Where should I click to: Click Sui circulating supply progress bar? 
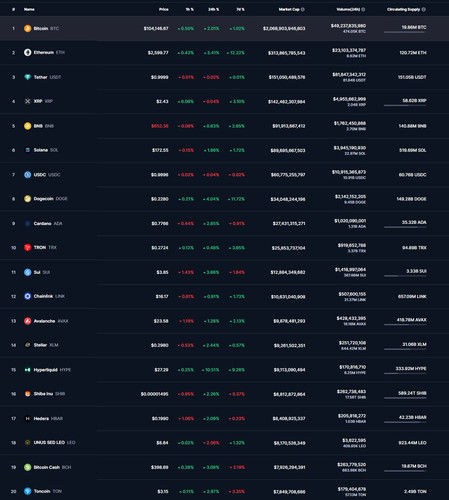(x=405, y=276)
